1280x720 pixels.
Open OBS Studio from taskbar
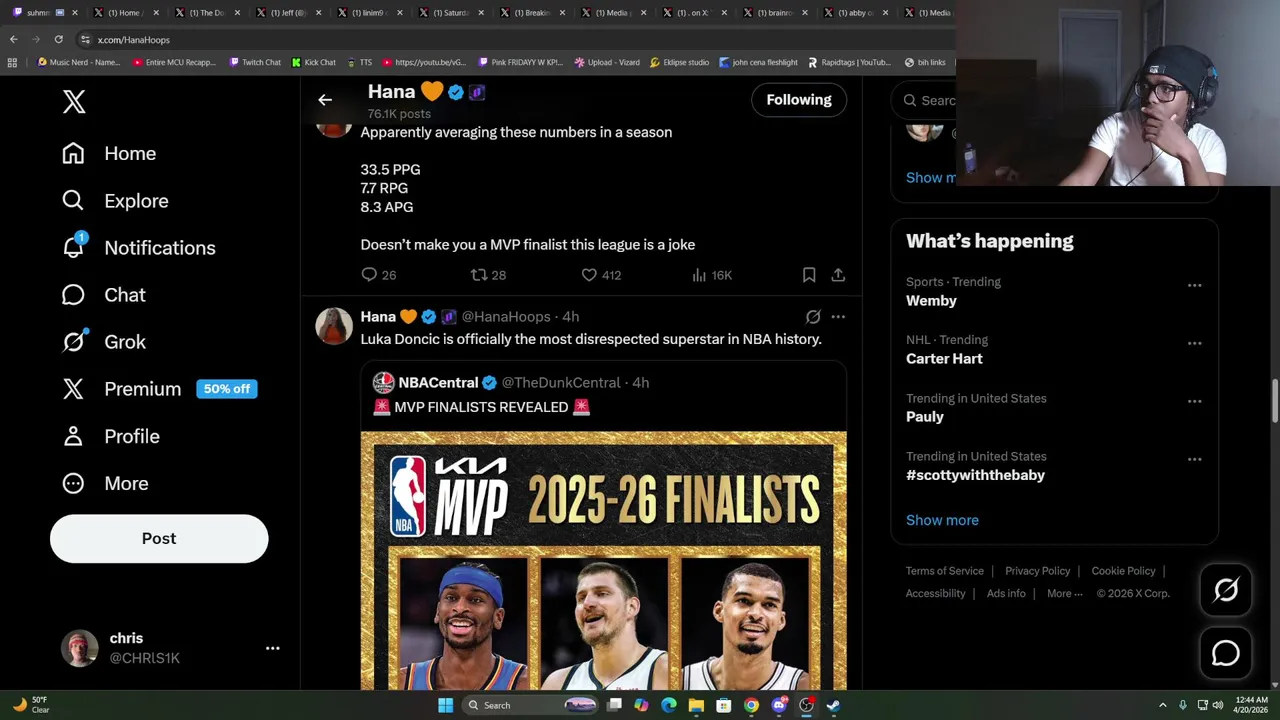click(x=806, y=705)
